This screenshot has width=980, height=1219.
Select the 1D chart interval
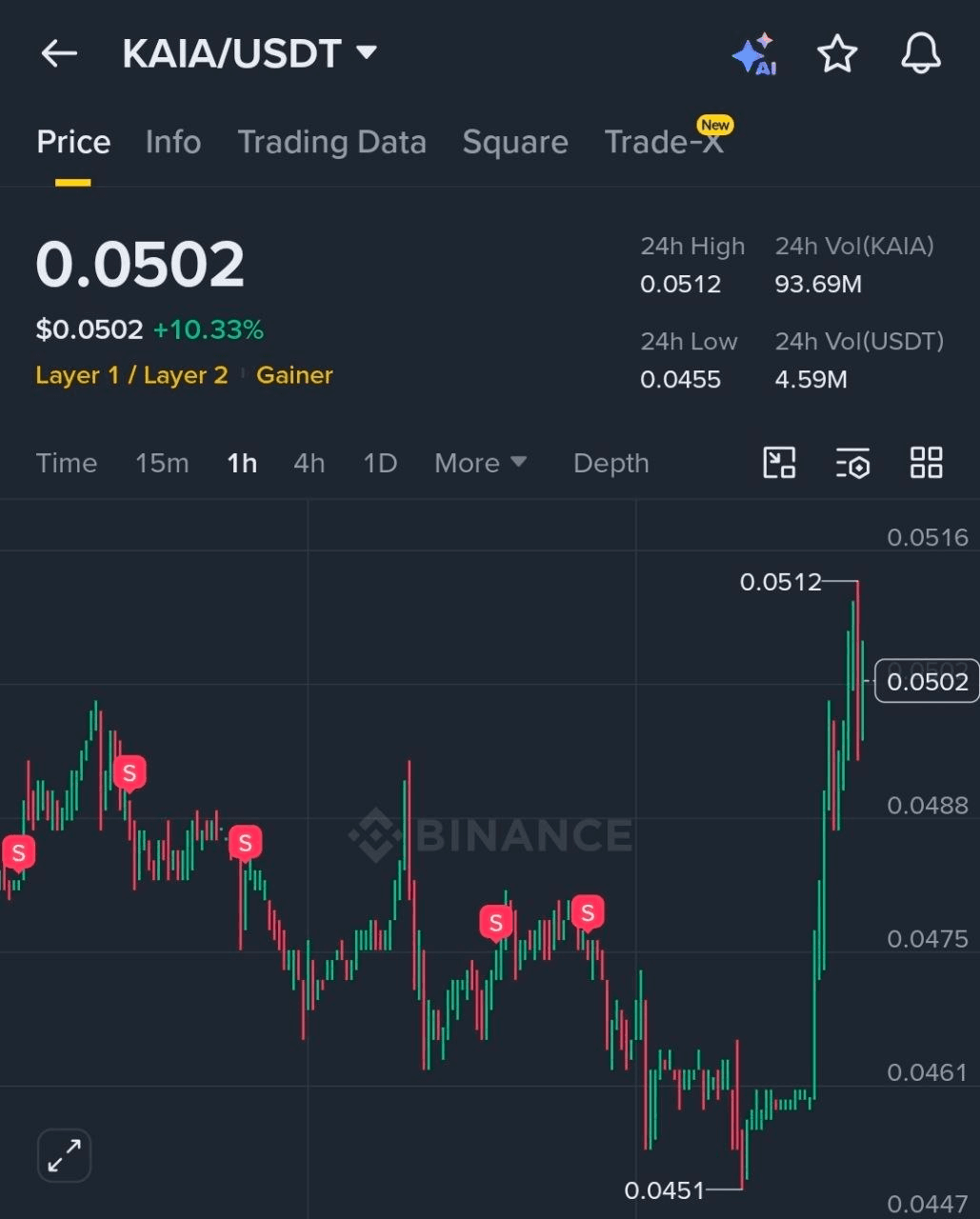(380, 464)
